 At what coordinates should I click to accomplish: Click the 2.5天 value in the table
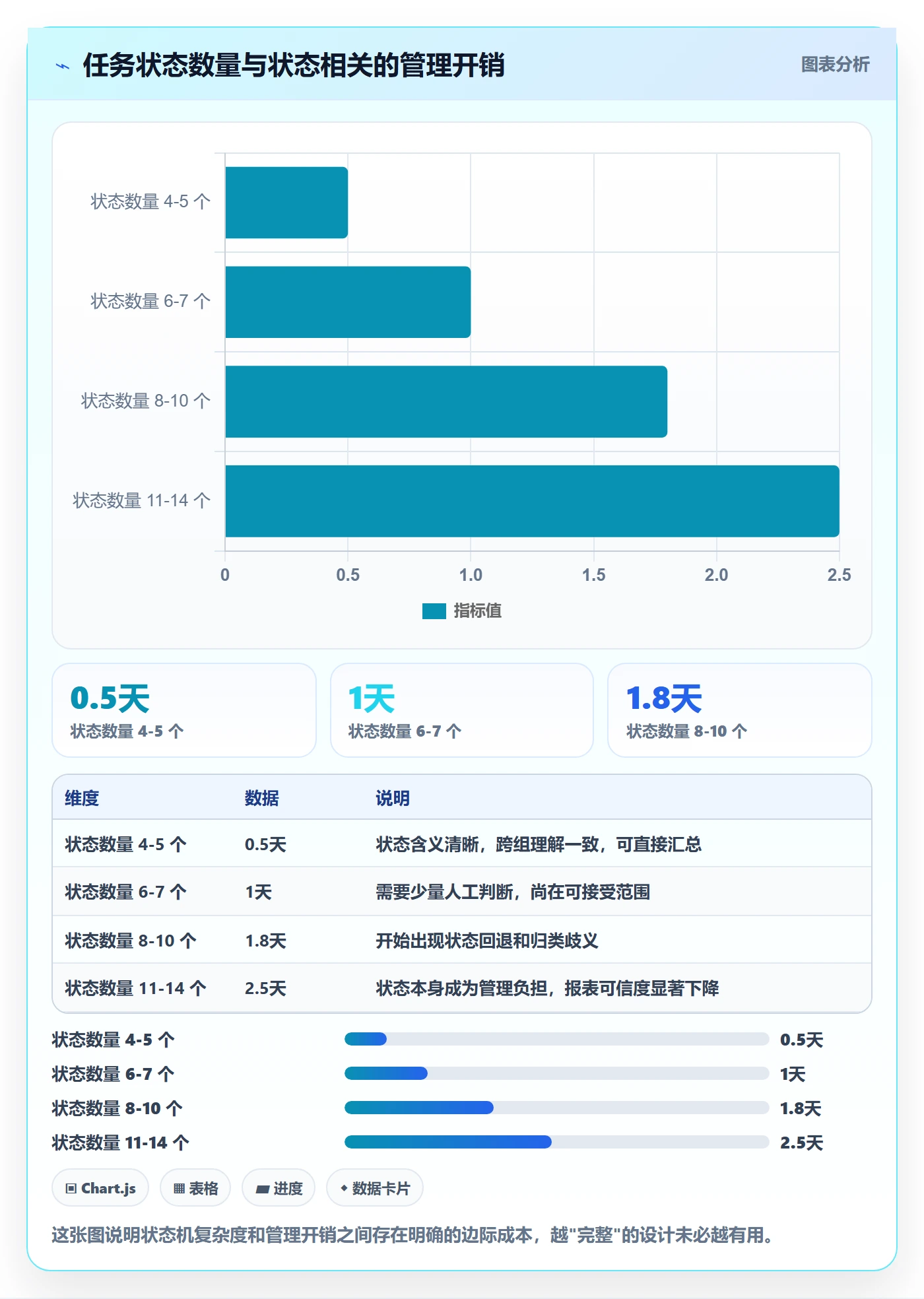click(x=265, y=988)
